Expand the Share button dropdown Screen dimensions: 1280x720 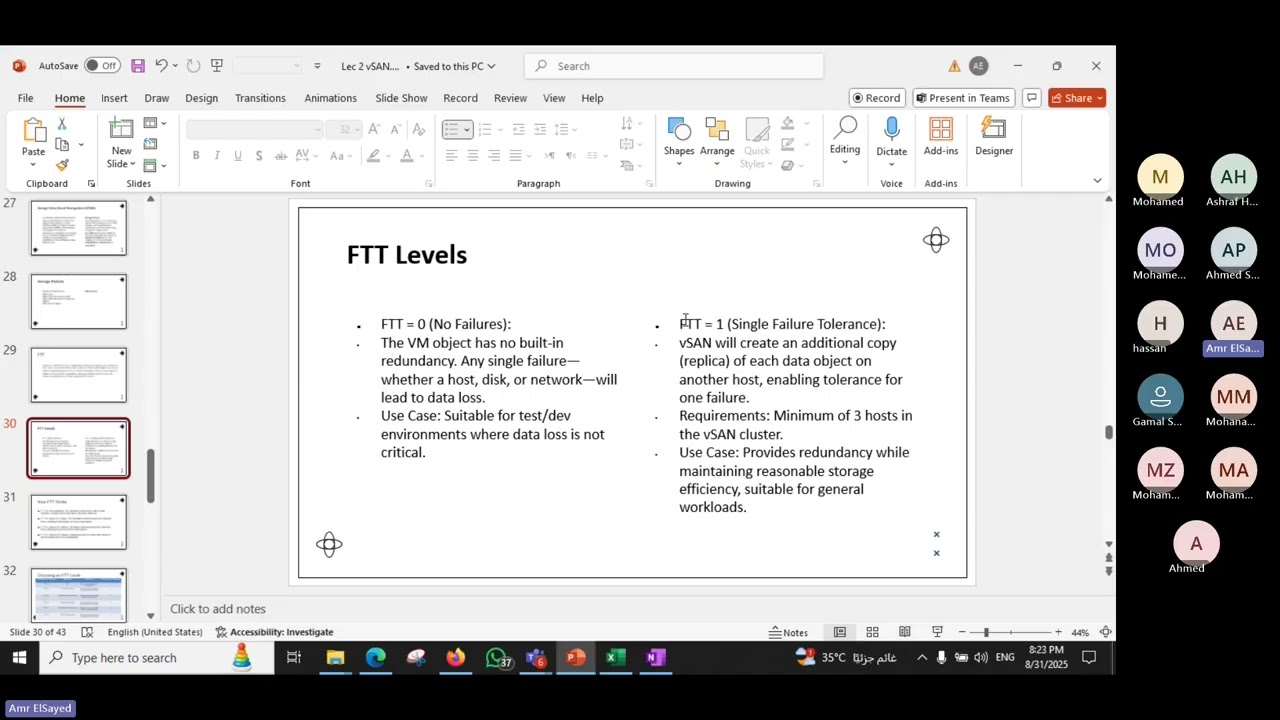tap(1099, 98)
